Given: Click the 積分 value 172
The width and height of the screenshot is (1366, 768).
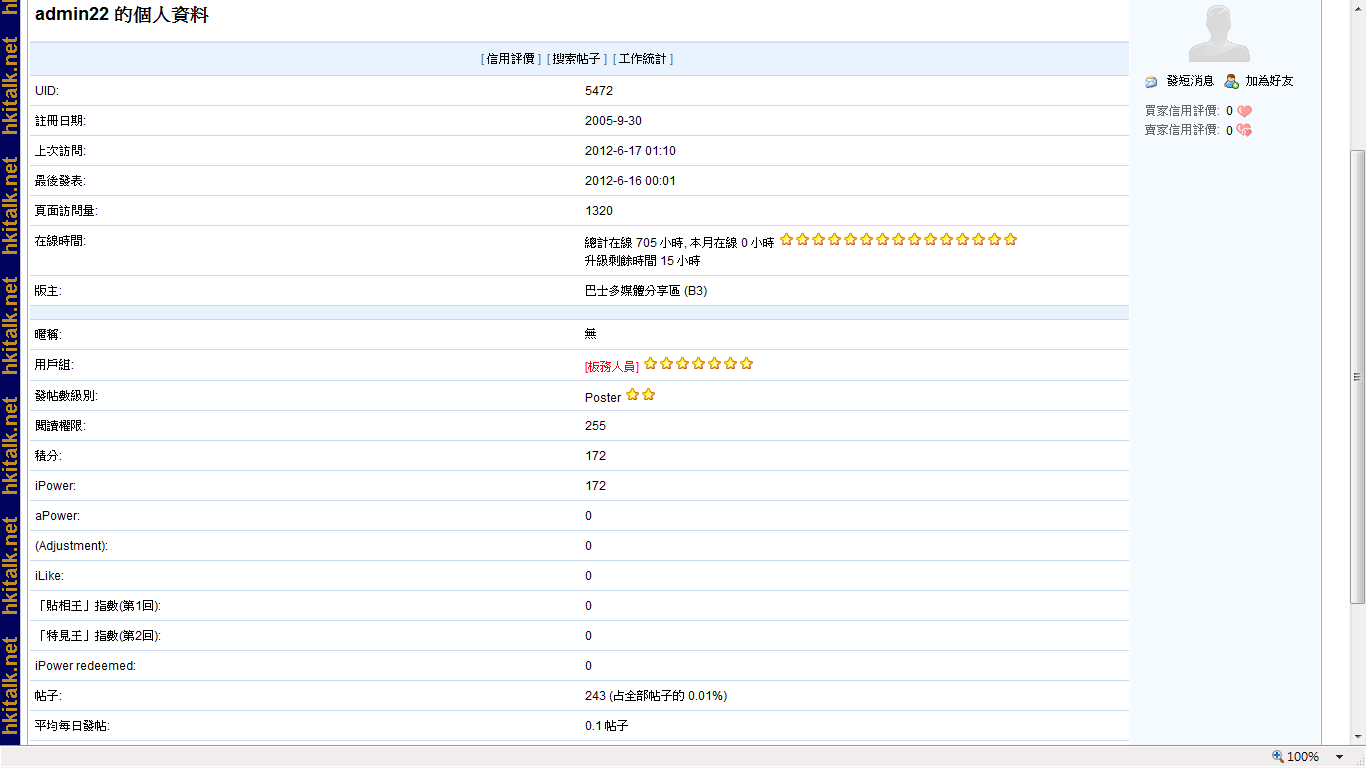Looking at the screenshot, I should (x=595, y=456).
